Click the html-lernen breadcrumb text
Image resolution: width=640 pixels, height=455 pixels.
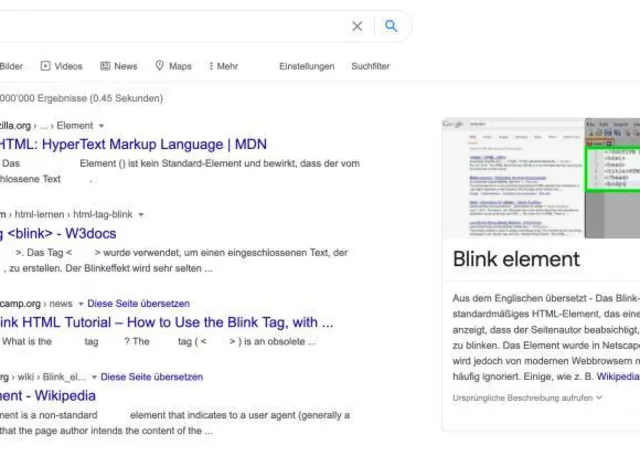click(40, 215)
